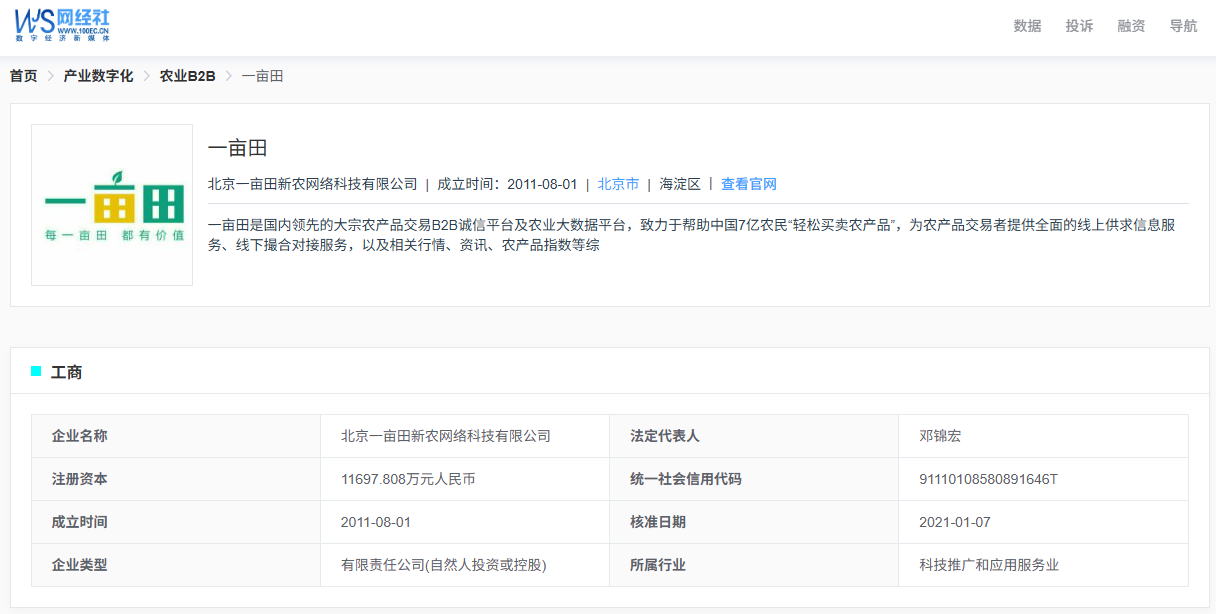
Task: Select 成立时间 label in table
Action: [x=79, y=522]
